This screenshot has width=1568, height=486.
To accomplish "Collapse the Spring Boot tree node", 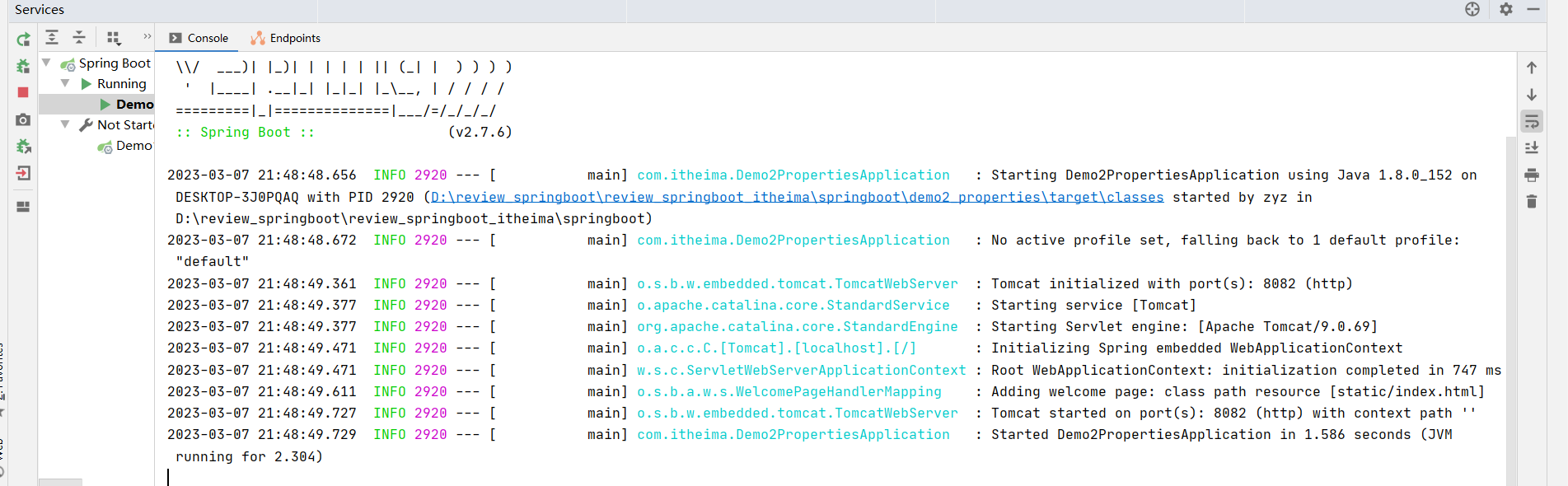I will pos(47,63).
